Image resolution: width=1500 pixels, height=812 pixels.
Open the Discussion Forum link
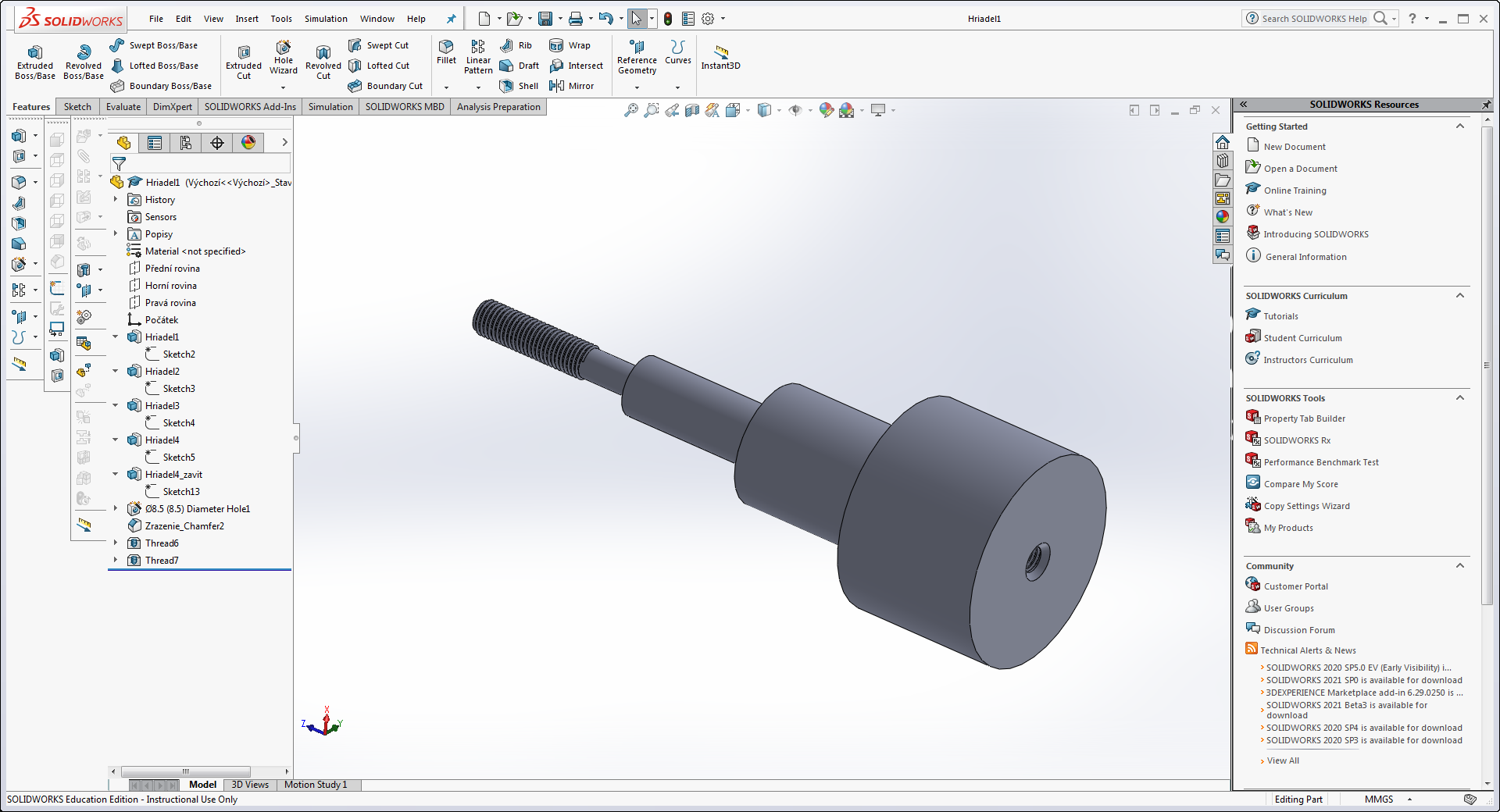tap(1299, 630)
